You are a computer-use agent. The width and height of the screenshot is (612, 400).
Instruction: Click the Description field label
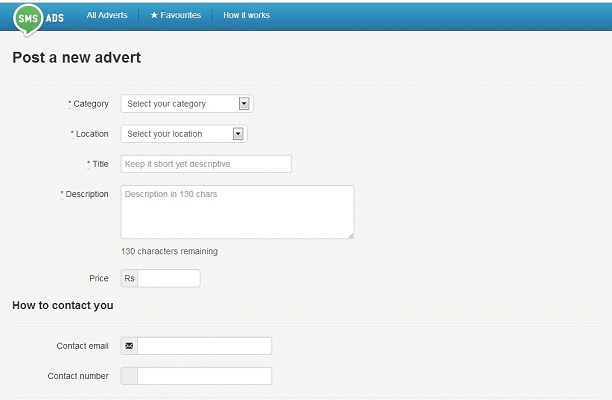85,194
